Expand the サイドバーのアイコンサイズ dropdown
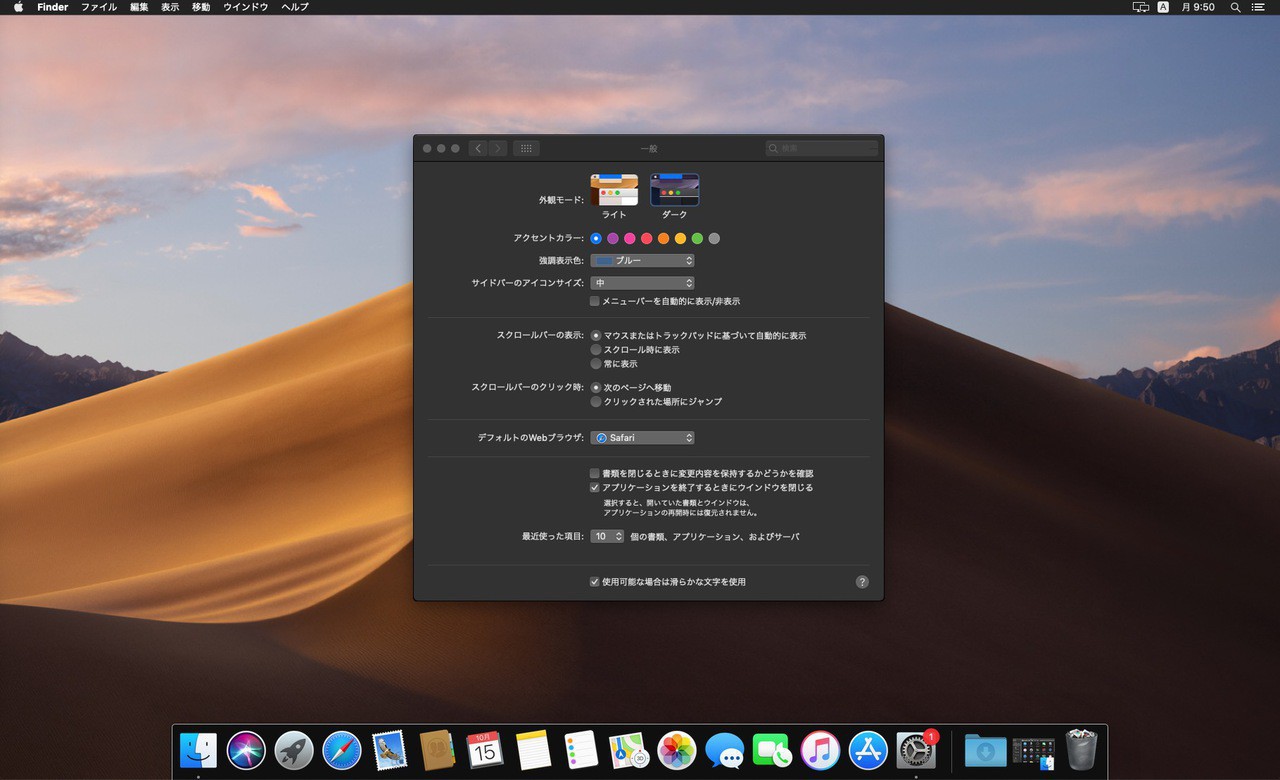Viewport: 1280px width, 780px height. pos(642,284)
